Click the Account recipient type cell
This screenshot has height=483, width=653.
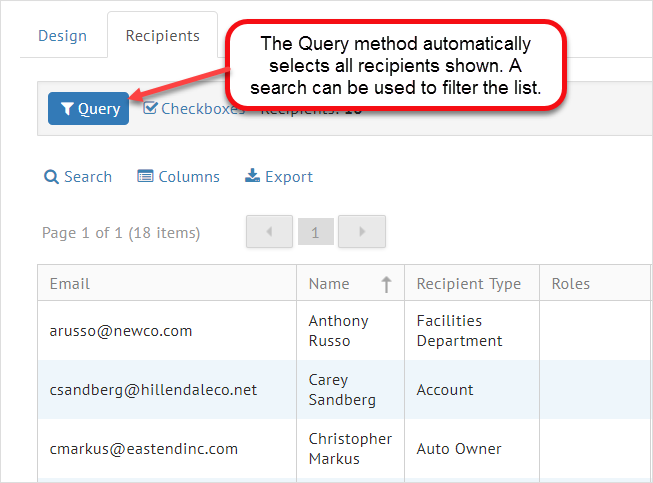click(x=472, y=390)
